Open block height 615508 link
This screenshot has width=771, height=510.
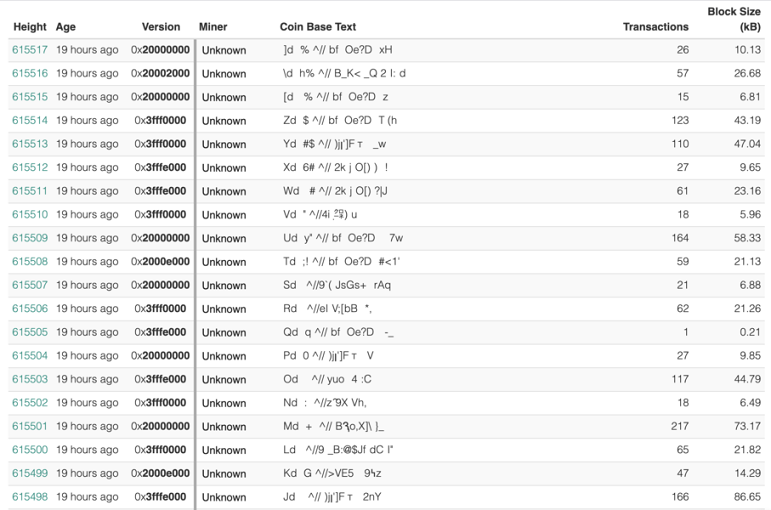point(30,262)
